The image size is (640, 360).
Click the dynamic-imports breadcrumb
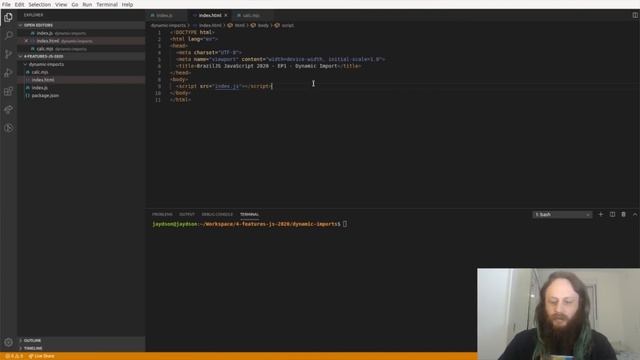point(168,25)
